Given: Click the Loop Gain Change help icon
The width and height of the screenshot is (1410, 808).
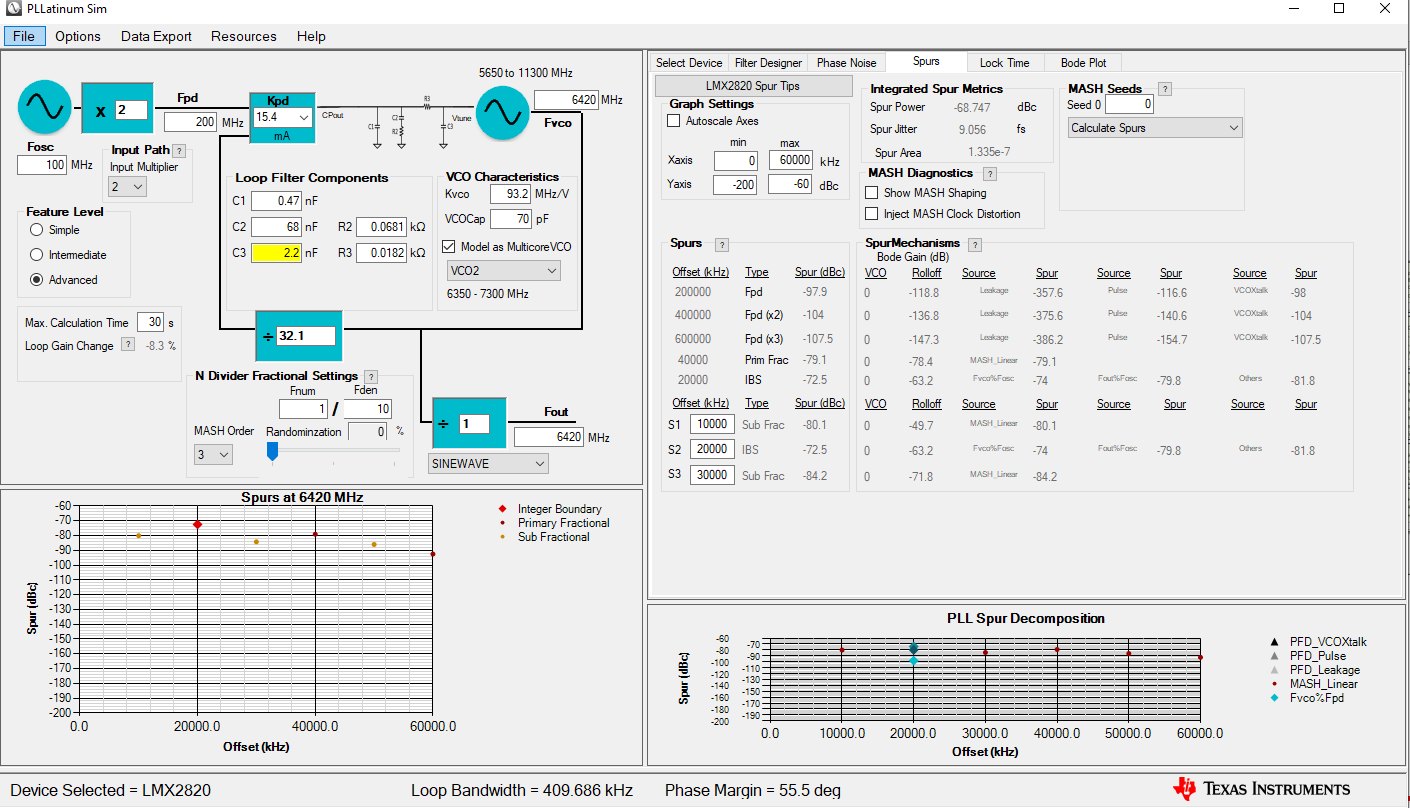Looking at the screenshot, I should [128, 345].
